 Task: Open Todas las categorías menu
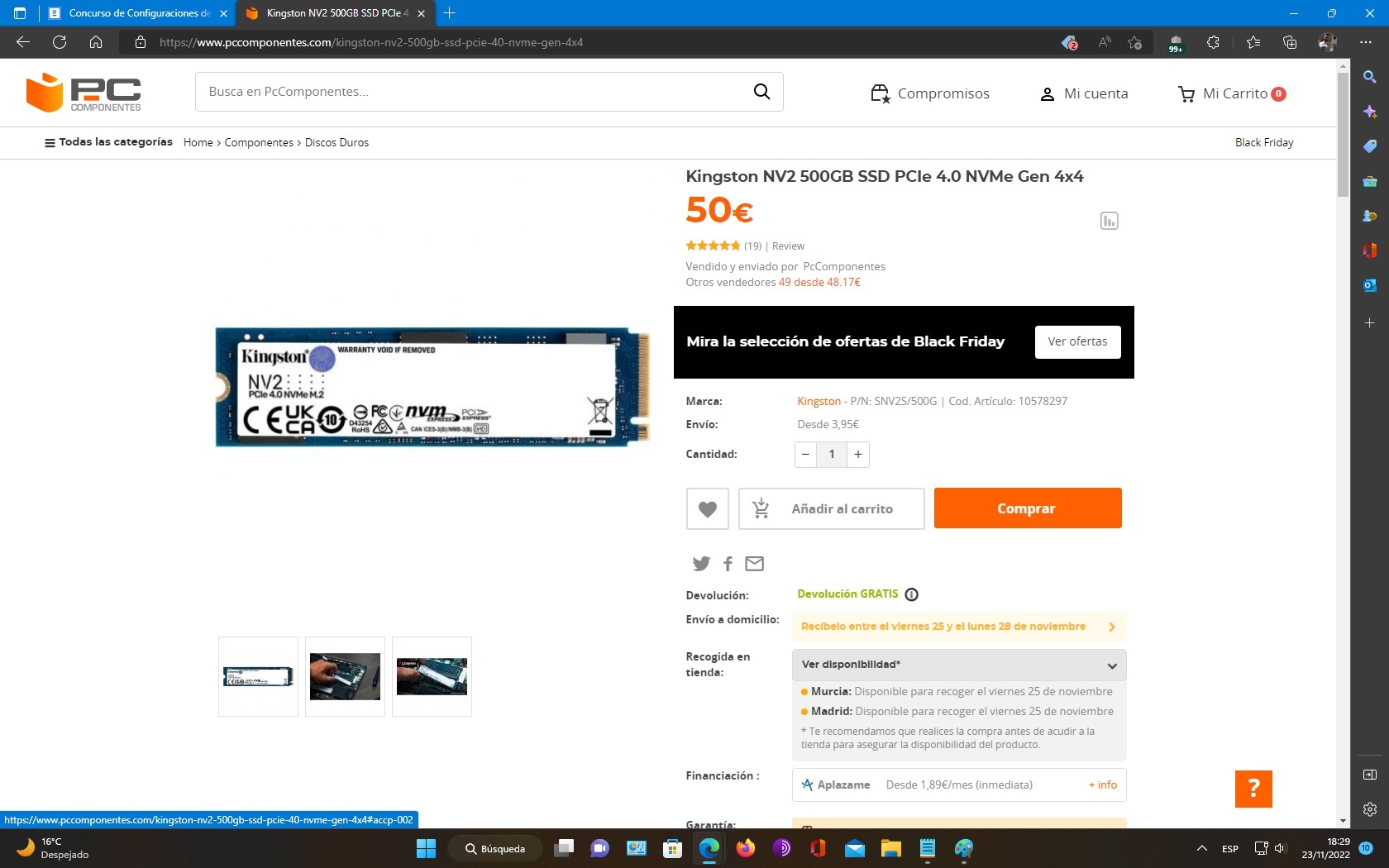(x=108, y=142)
